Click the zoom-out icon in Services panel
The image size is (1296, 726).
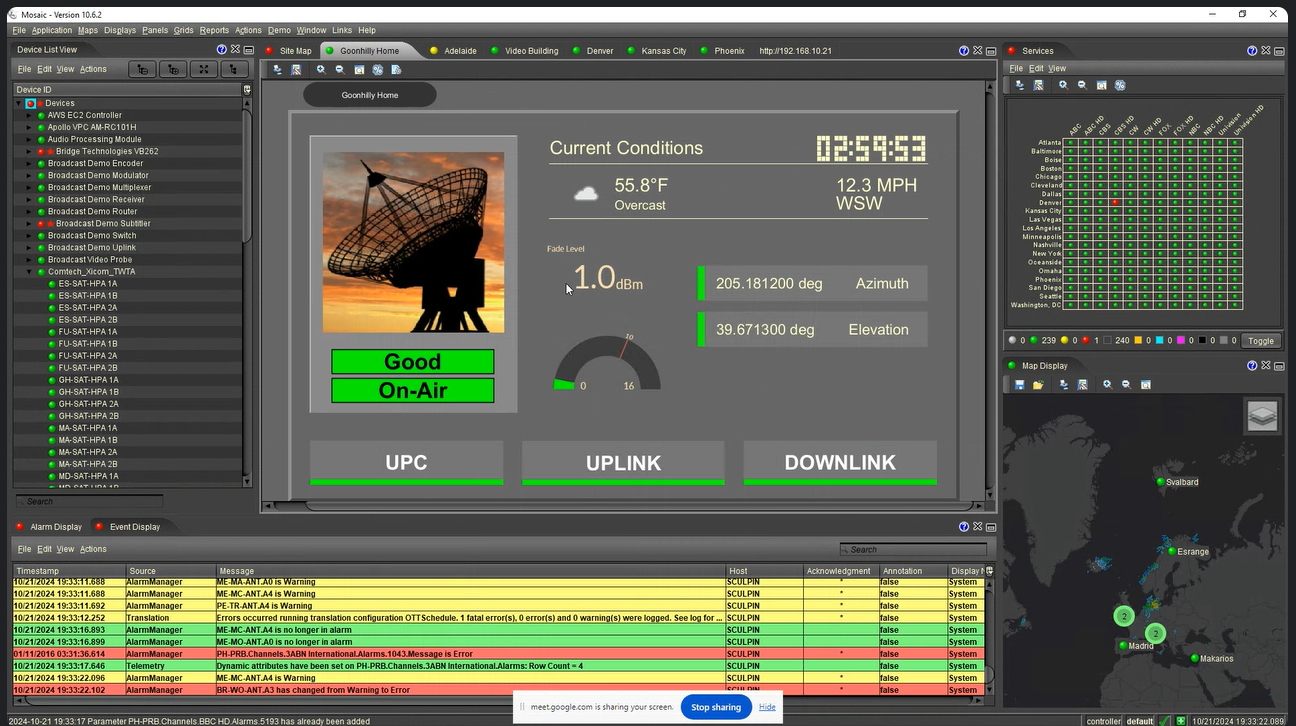1082,86
